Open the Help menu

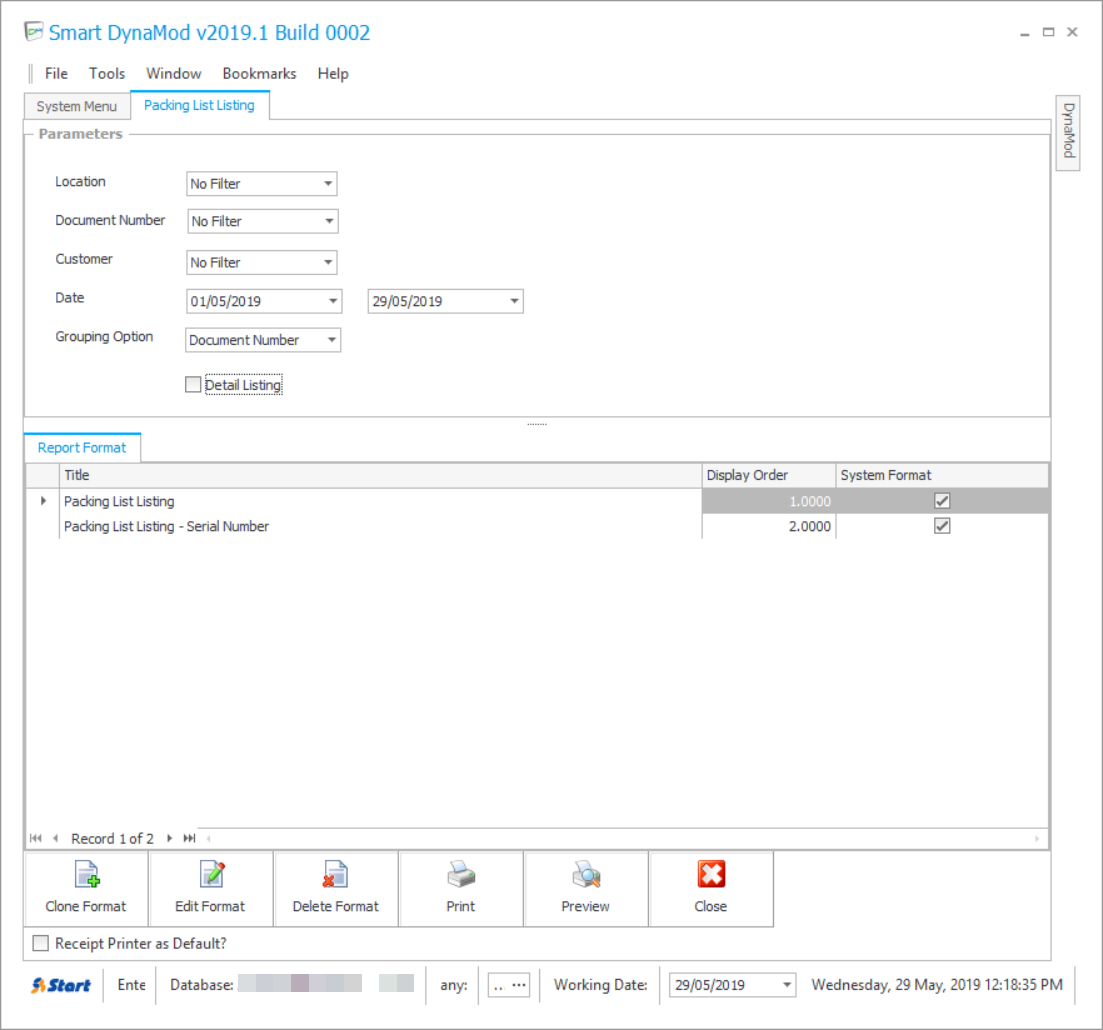click(x=333, y=73)
